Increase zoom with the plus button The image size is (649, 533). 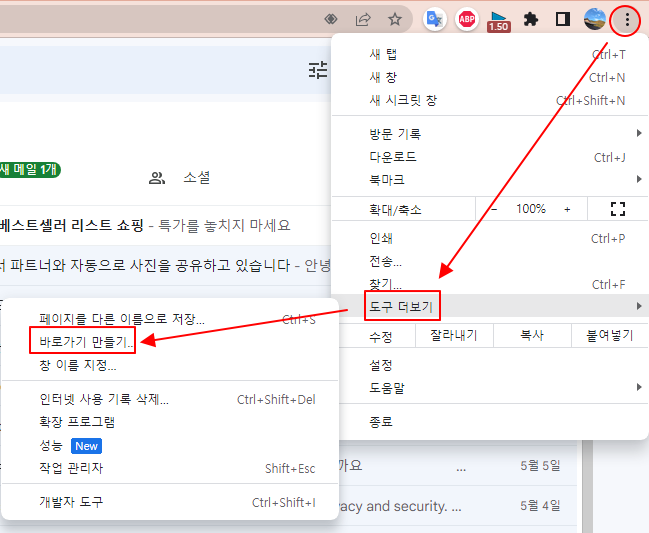click(567, 209)
